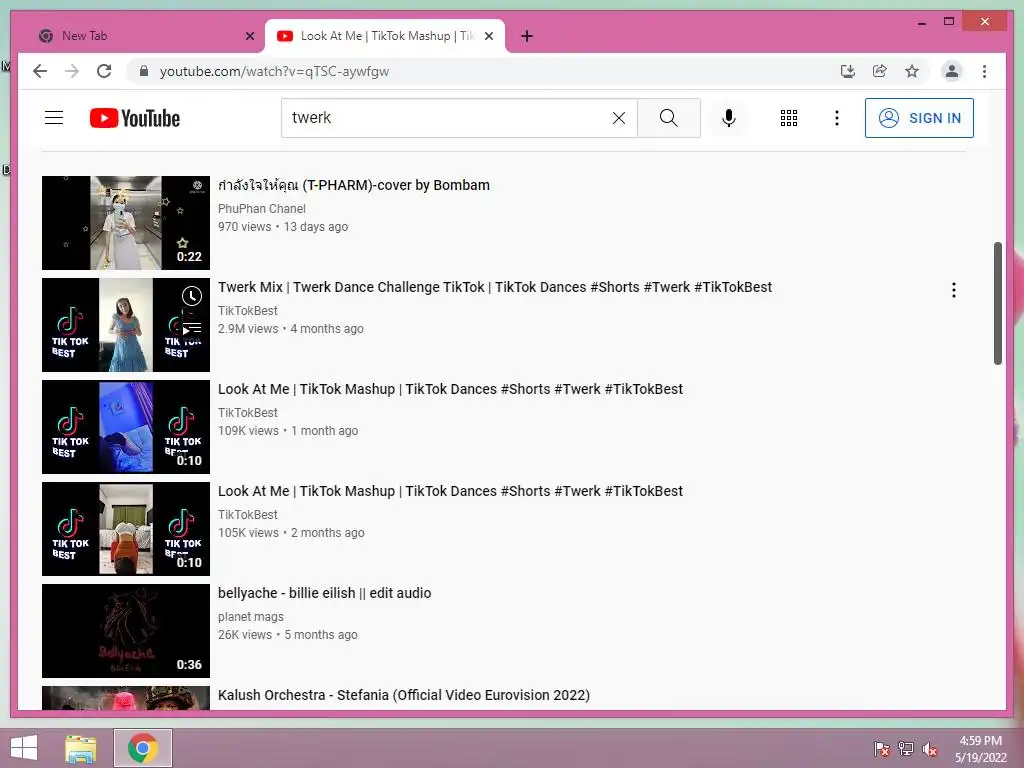
Task: Open the T-PHARM cover by Bombam thumbnail
Action: pyautogui.click(x=126, y=223)
